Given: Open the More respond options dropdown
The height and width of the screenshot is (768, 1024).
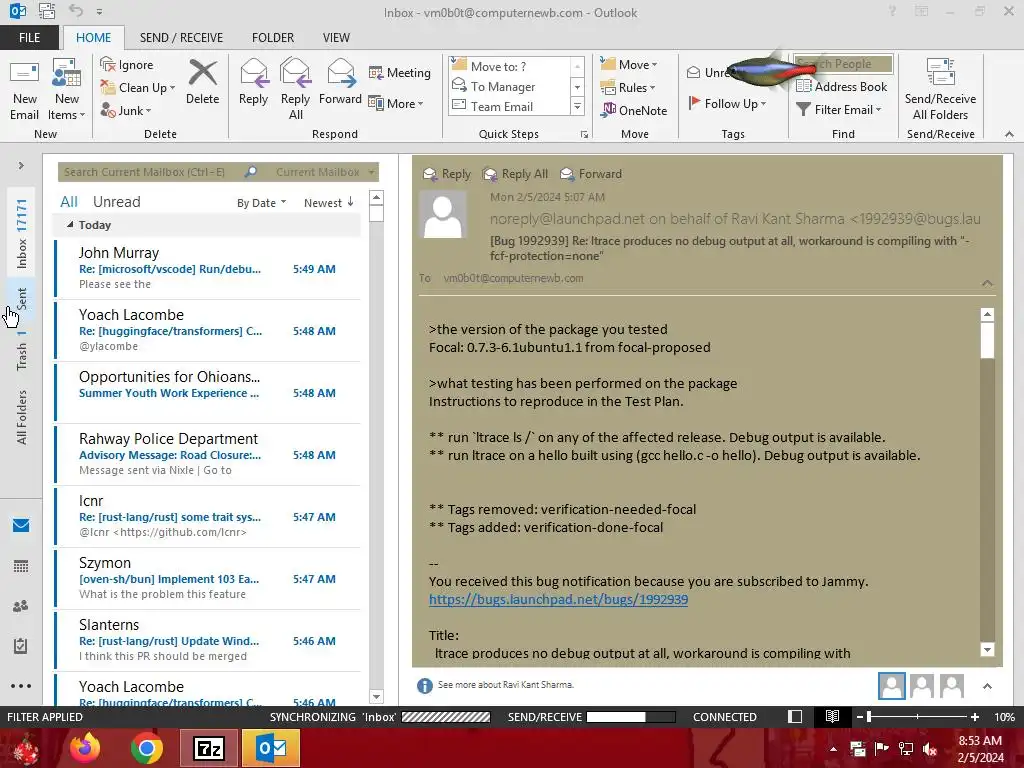Looking at the screenshot, I should [396, 103].
